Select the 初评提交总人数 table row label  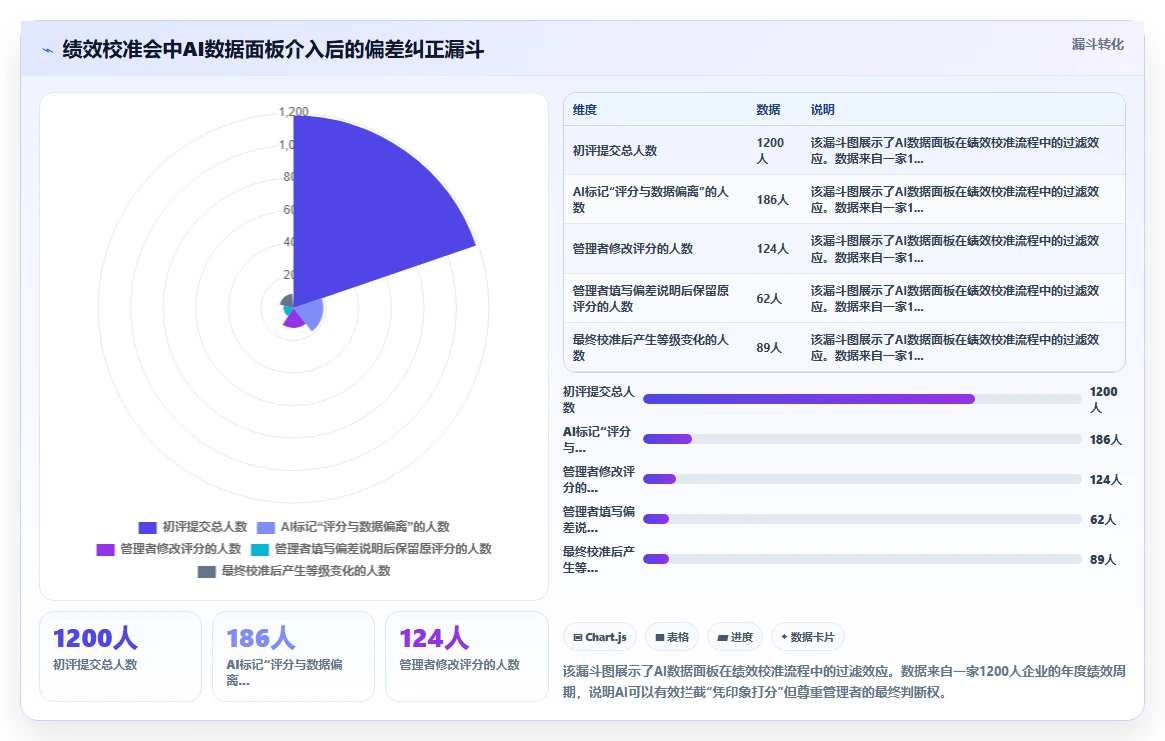point(614,151)
